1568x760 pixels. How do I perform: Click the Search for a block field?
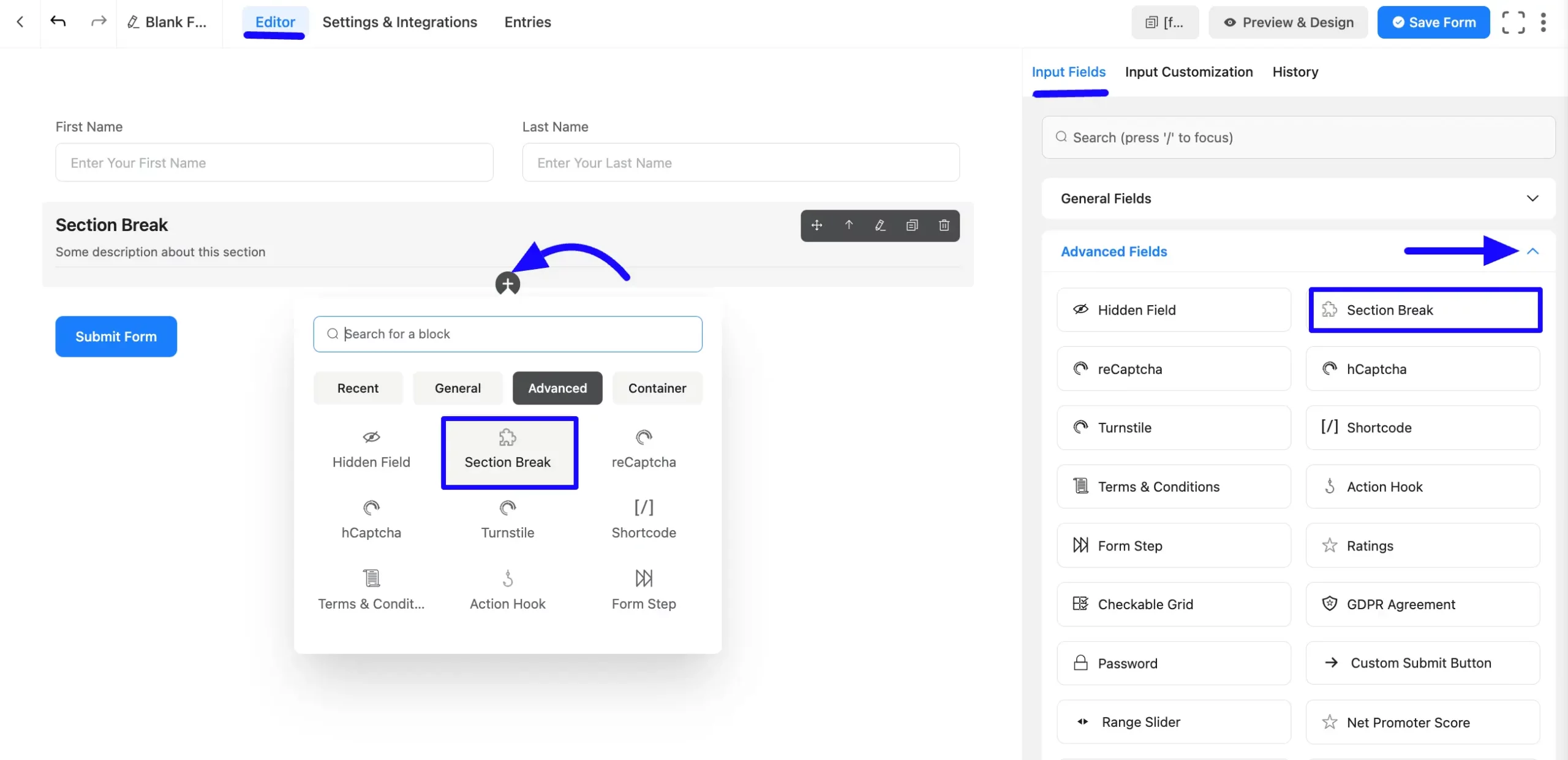tap(507, 334)
